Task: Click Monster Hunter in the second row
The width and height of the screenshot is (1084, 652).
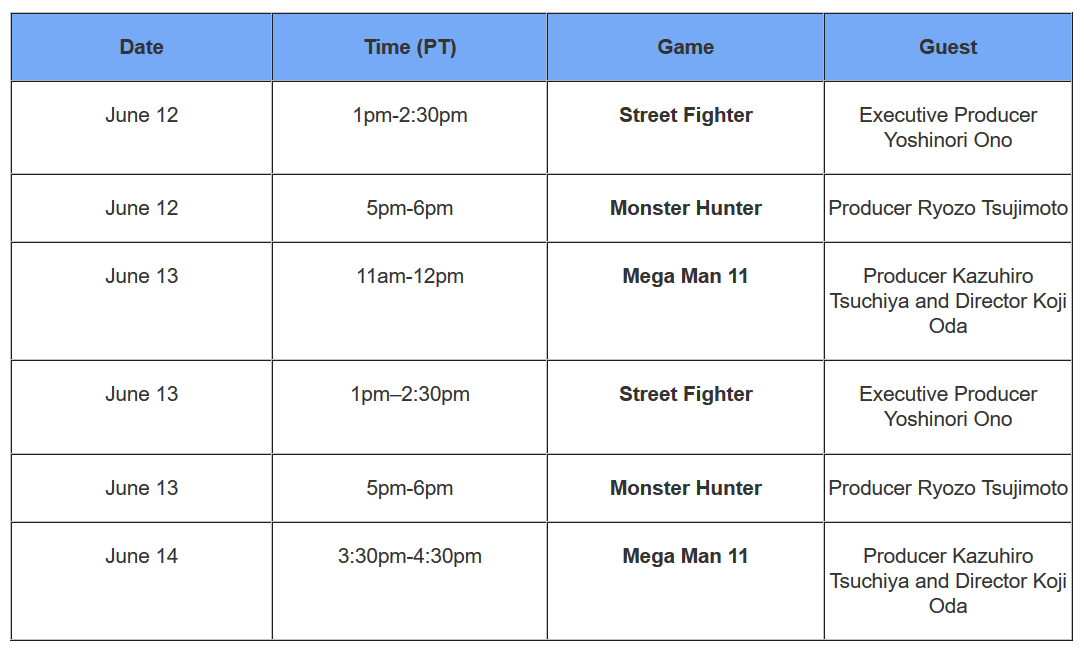Action: [x=685, y=208]
